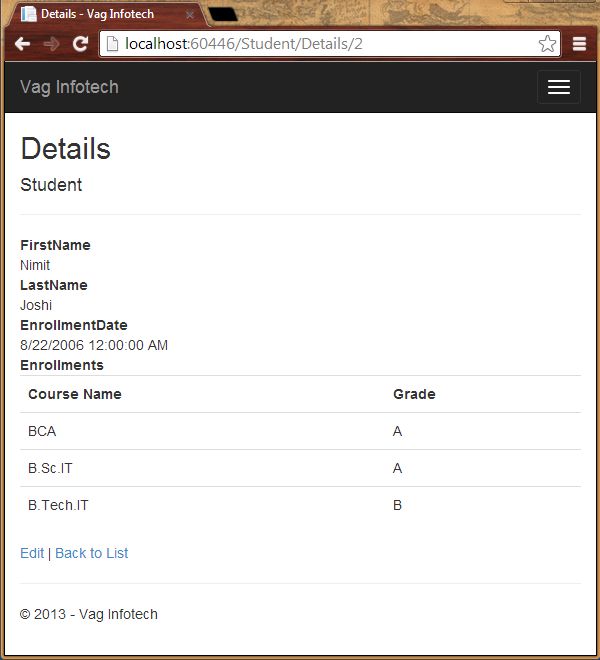Click the Details heading

[65, 149]
